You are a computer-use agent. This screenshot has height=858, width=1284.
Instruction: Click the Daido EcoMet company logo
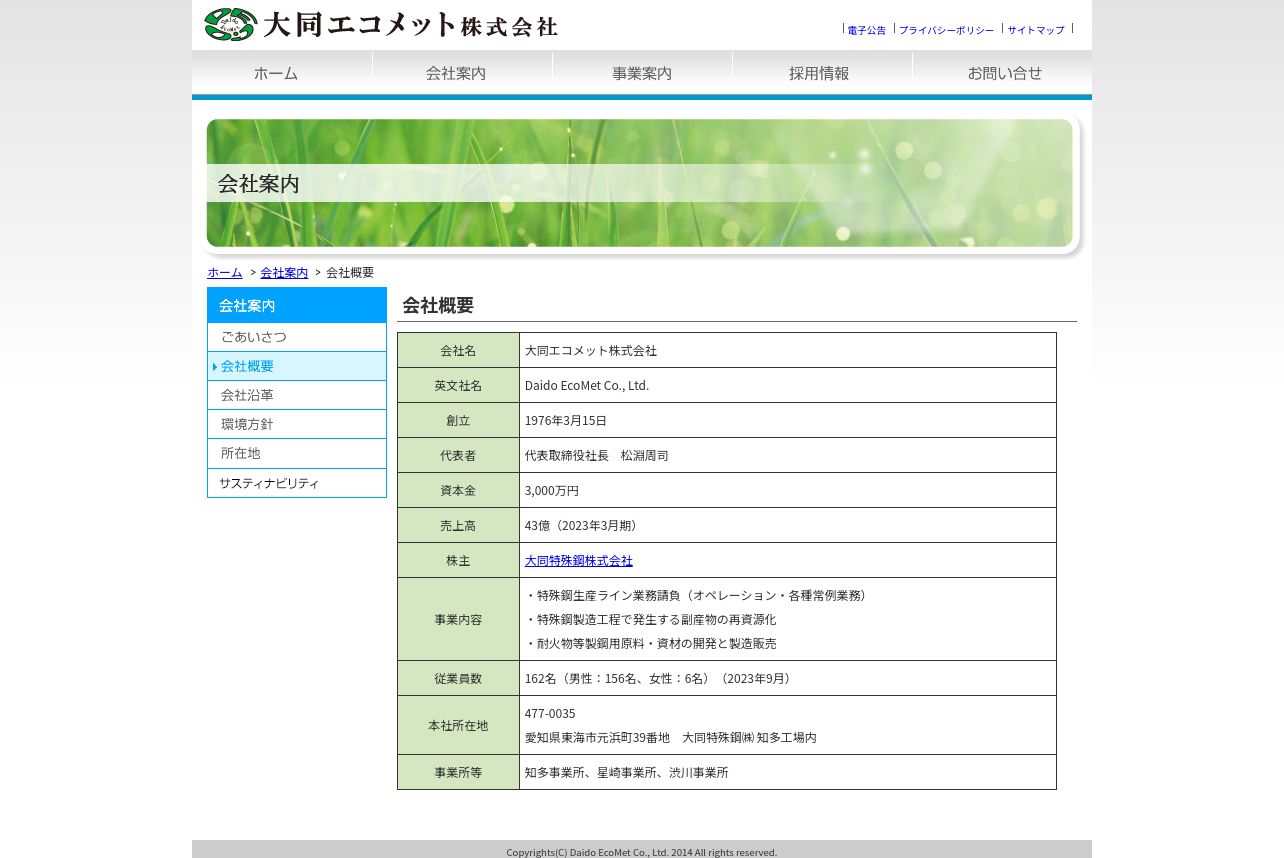[x=380, y=24]
